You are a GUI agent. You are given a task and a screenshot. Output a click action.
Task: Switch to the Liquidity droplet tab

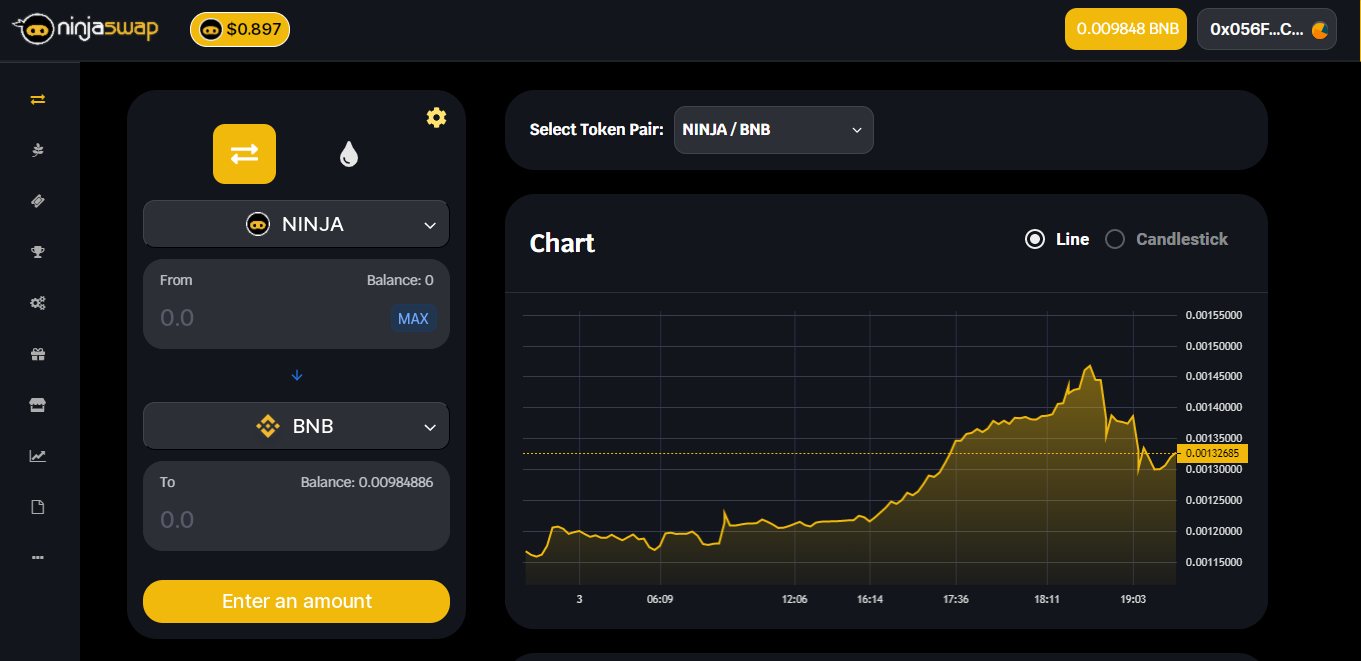tap(348, 154)
